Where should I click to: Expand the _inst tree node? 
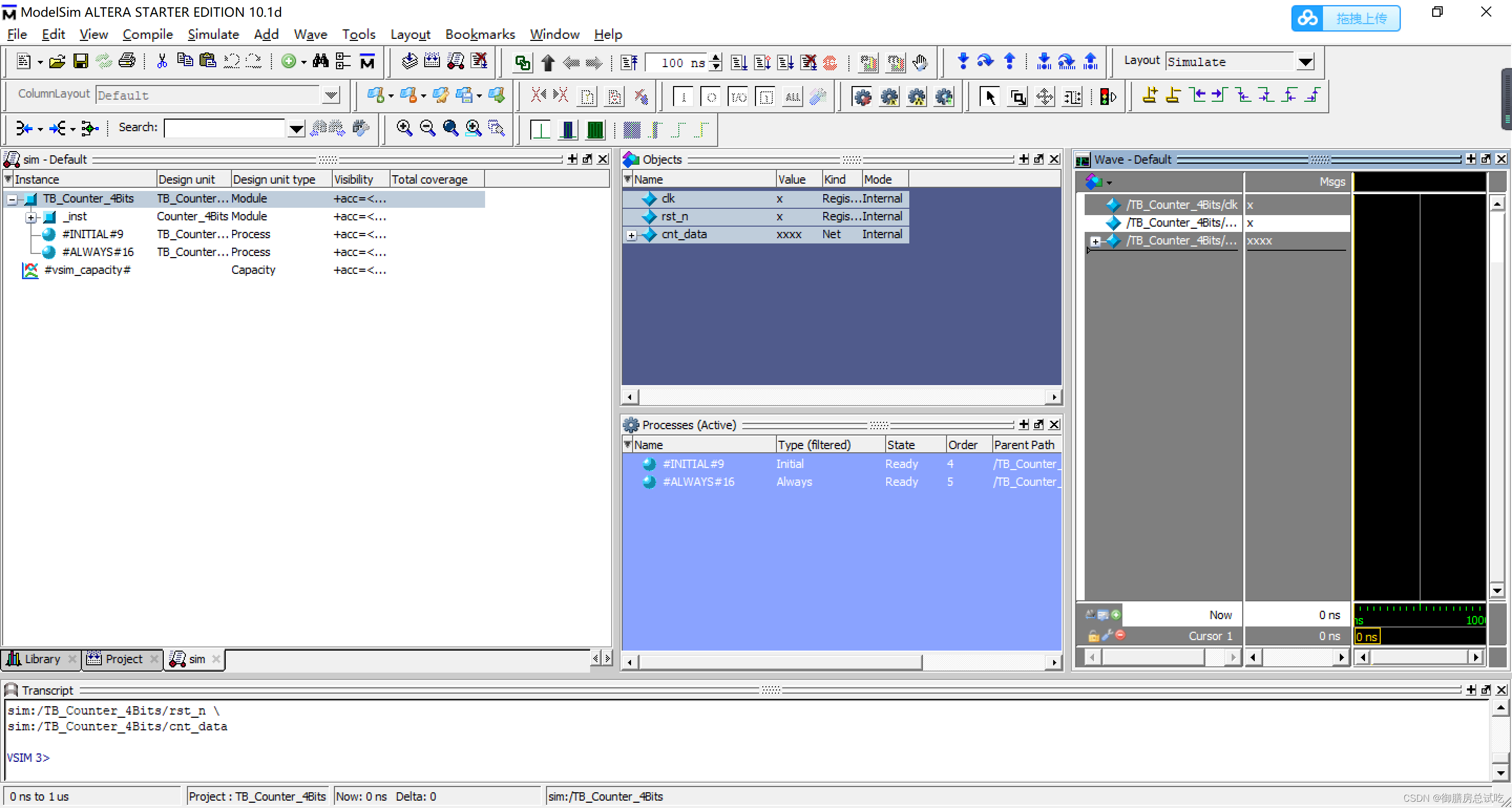pos(30,217)
